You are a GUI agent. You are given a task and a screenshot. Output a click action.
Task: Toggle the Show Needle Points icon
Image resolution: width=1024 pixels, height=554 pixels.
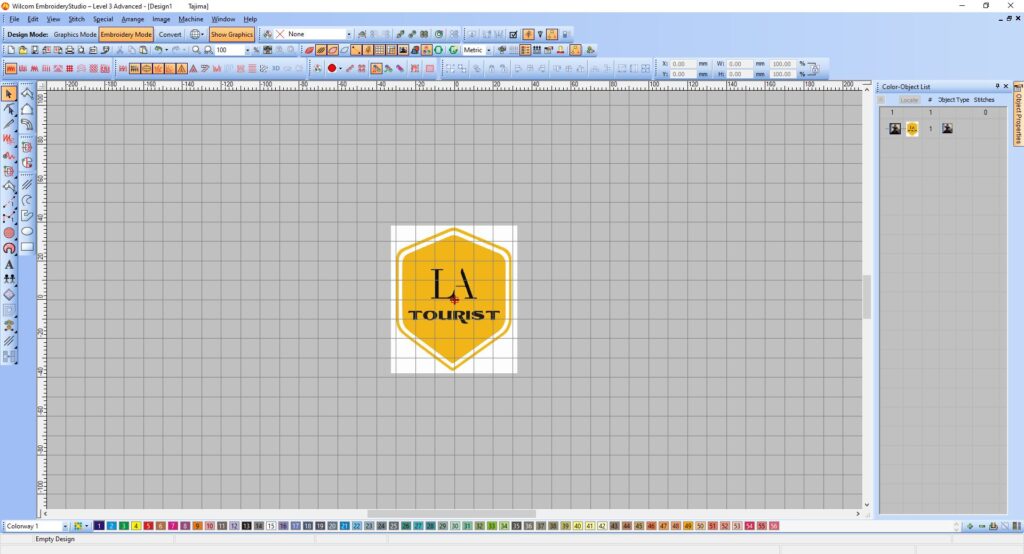click(356, 50)
